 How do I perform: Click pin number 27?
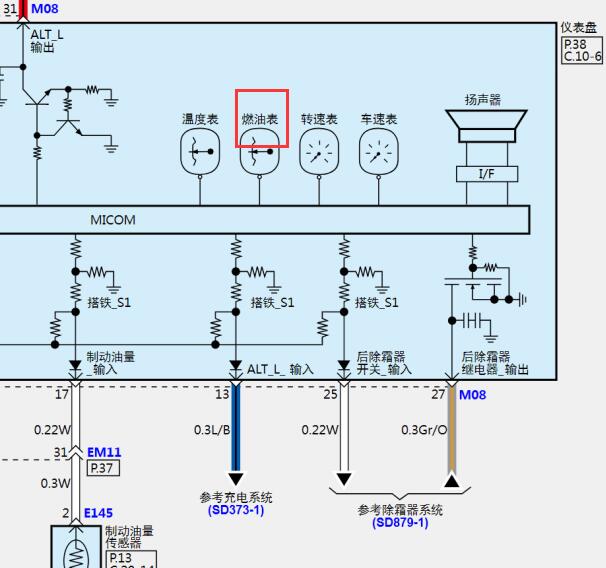[x=438, y=395]
